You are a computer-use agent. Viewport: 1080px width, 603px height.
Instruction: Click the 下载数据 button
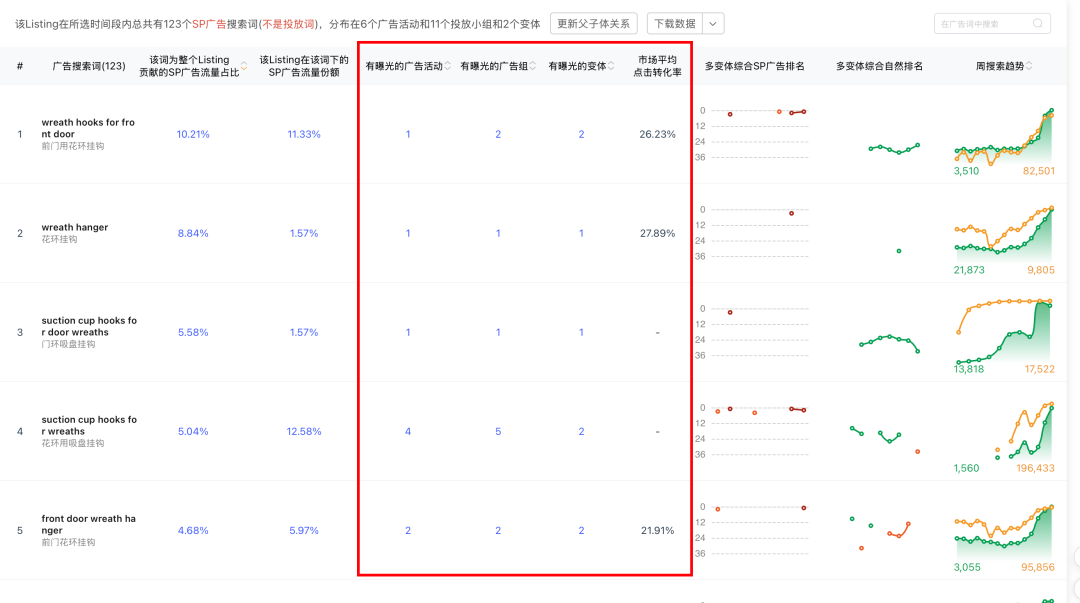(x=675, y=23)
